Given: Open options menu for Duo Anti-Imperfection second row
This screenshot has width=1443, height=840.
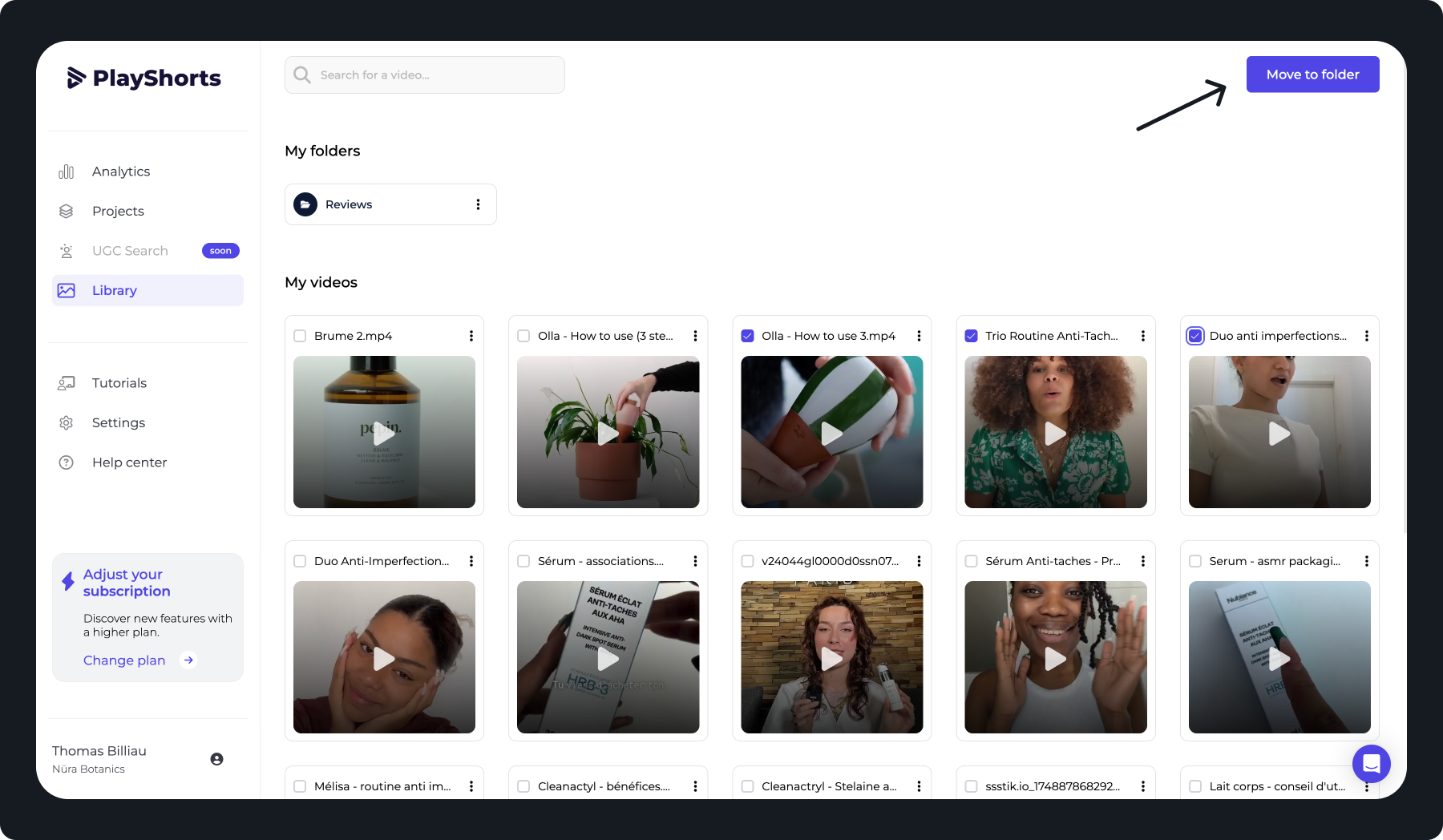Looking at the screenshot, I should click(471, 561).
